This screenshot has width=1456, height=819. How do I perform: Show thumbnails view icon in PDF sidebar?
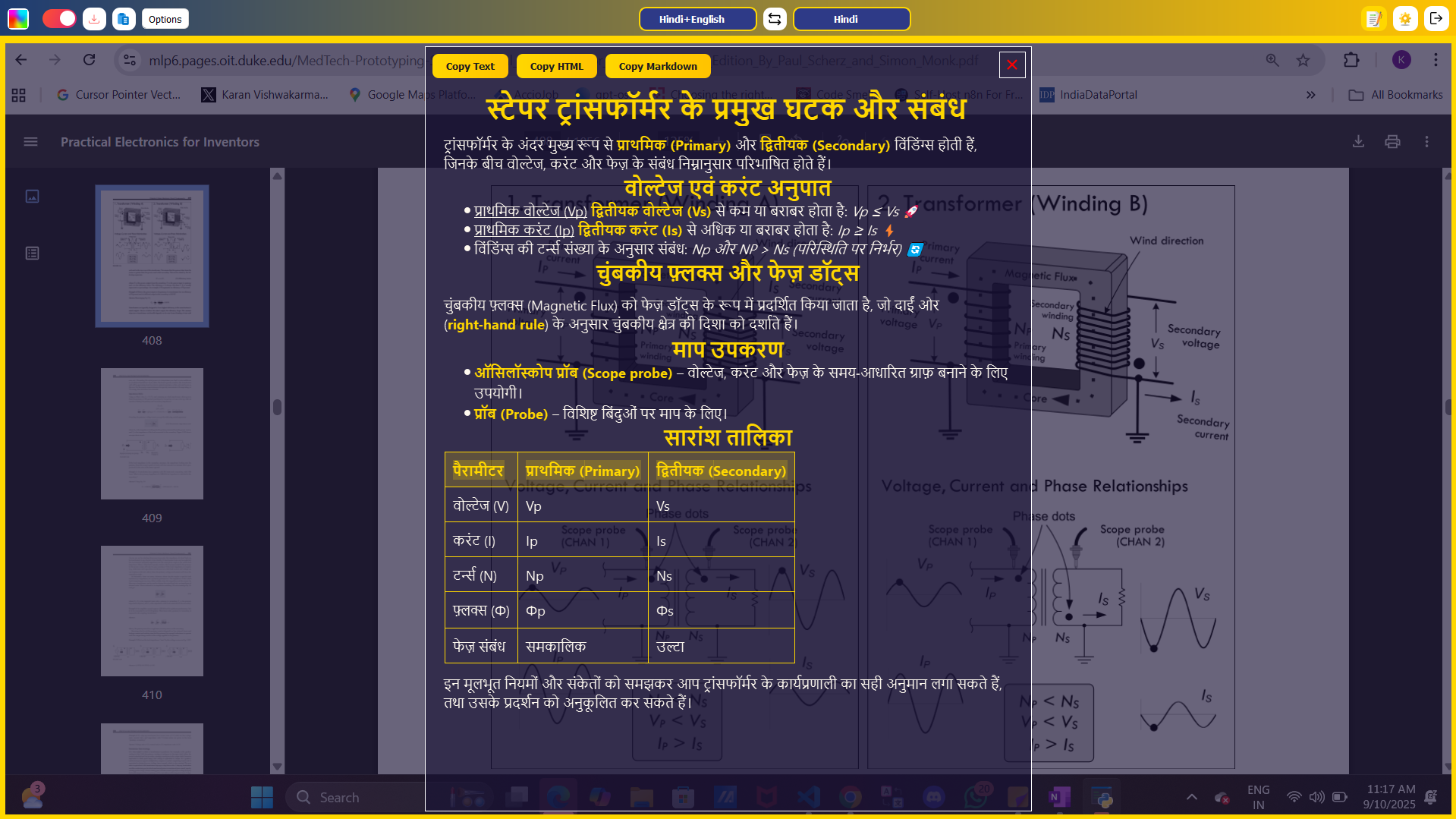[32, 197]
